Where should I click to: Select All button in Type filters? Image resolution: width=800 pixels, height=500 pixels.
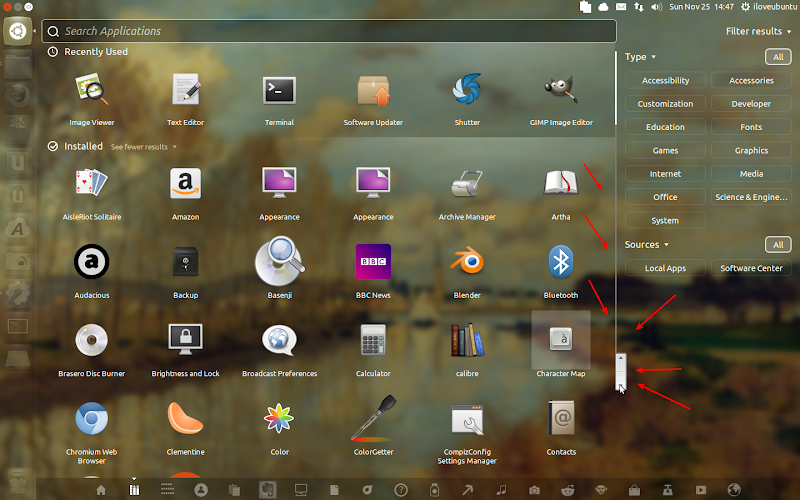[x=777, y=57]
